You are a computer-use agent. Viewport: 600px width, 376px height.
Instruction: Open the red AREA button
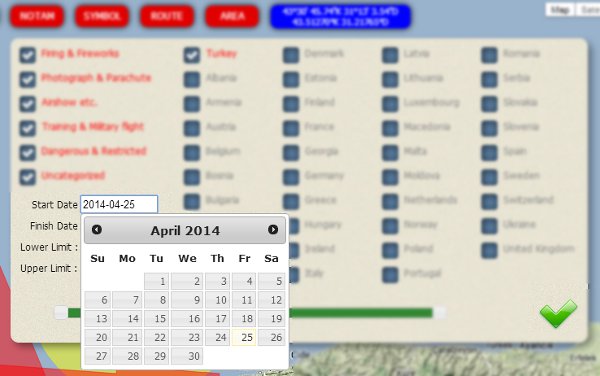pos(232,16)
